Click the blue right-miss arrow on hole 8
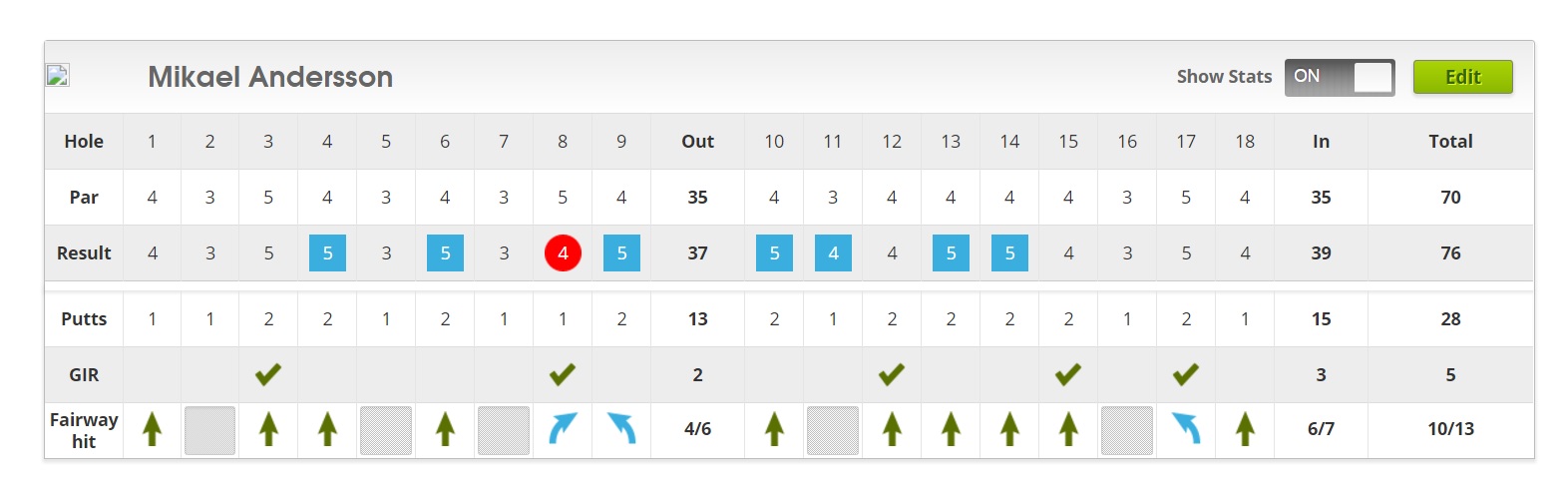This screenshot has width=1568, height=494. tap(563, 428)
